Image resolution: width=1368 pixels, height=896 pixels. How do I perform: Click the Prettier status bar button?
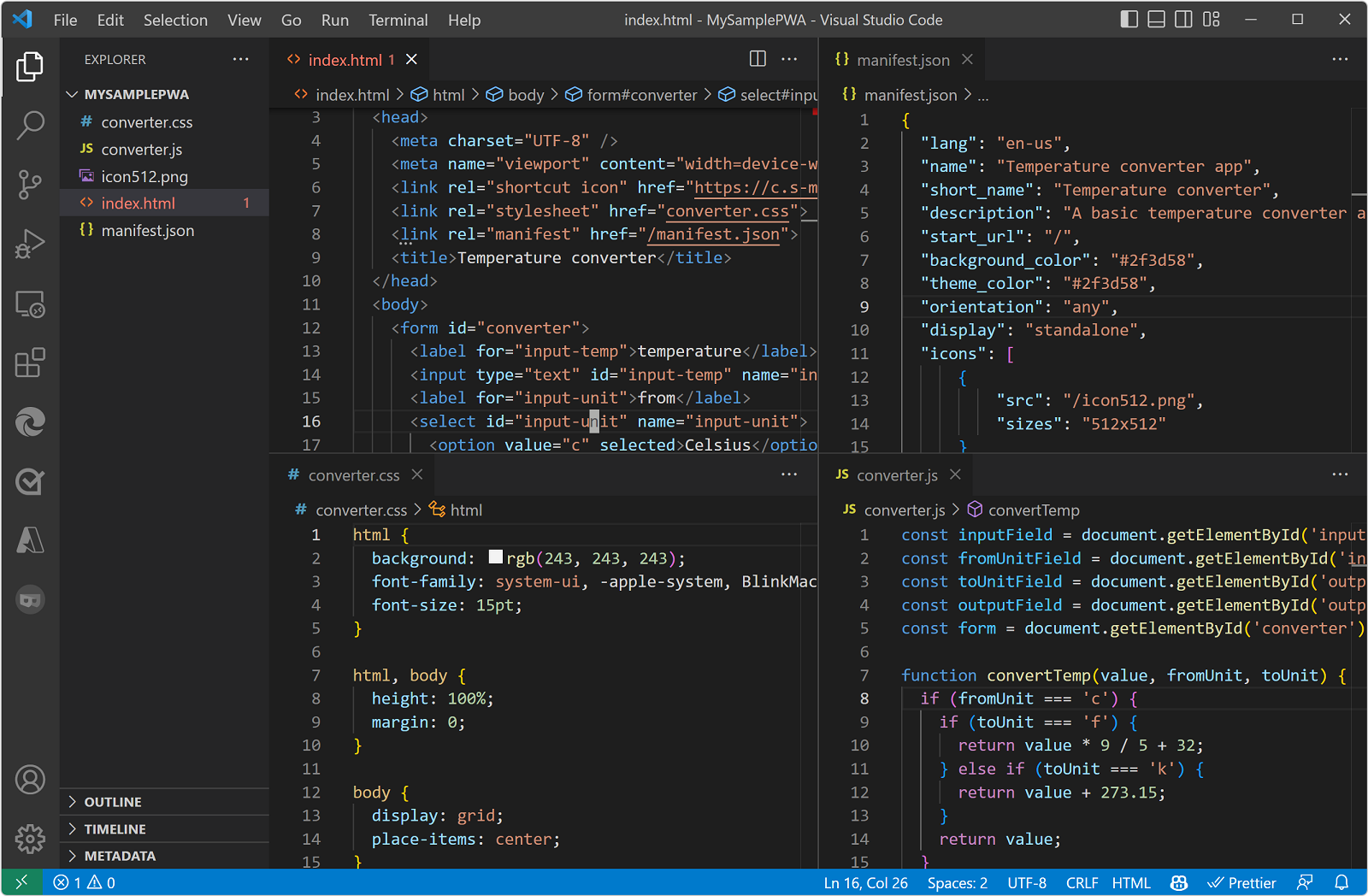[x=1241, y=882]
